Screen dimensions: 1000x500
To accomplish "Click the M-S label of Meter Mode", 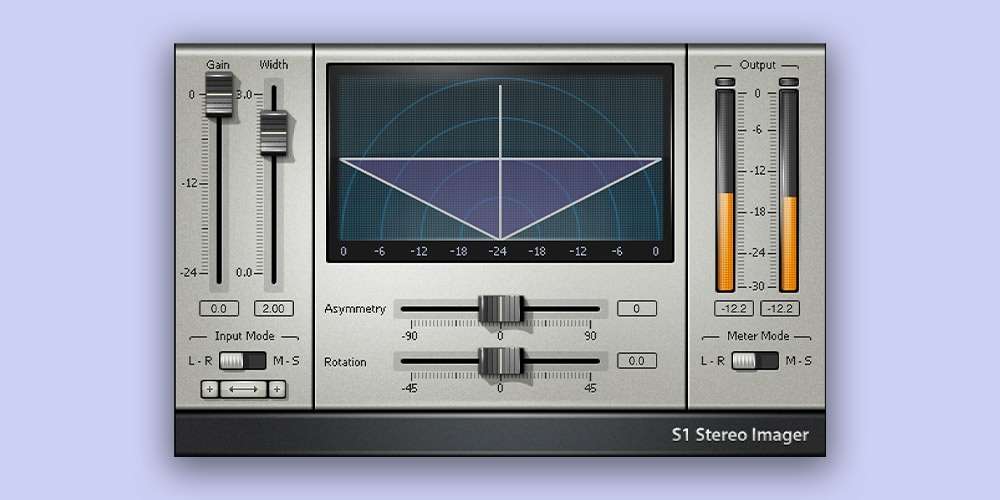I will [x=798, y=361].
